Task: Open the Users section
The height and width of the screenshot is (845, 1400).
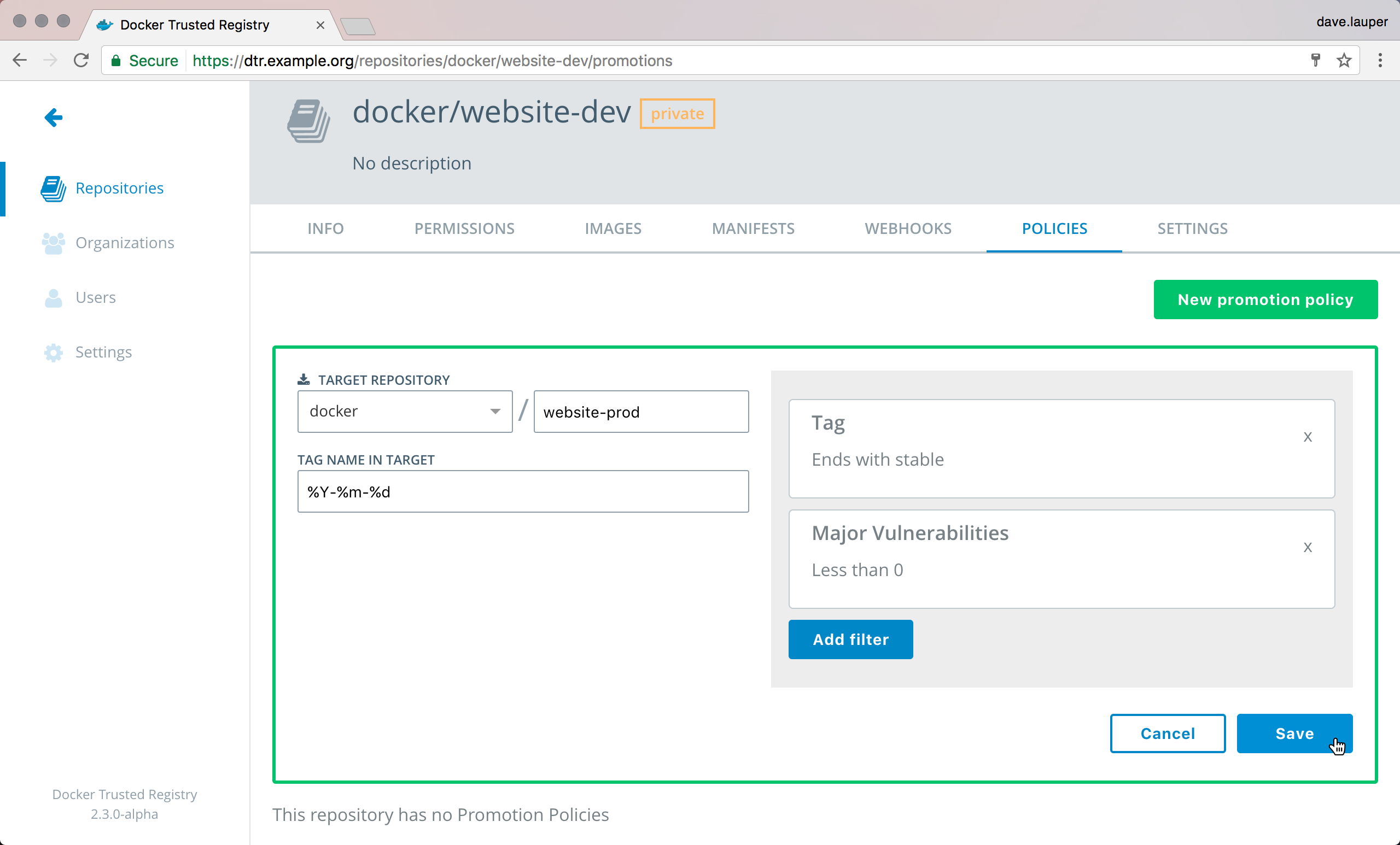Action: [96, 297]
